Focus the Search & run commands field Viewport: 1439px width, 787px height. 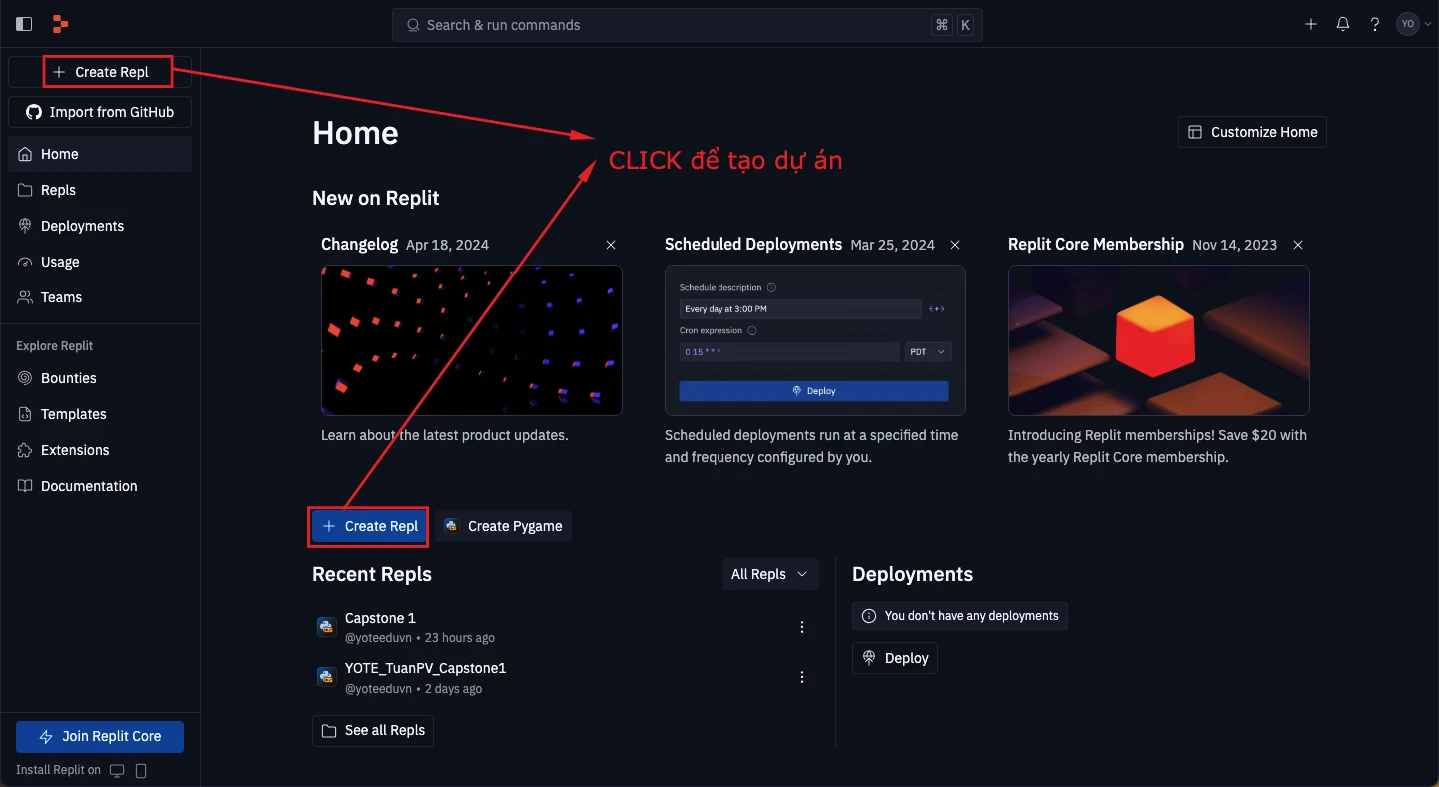point(687,25)
